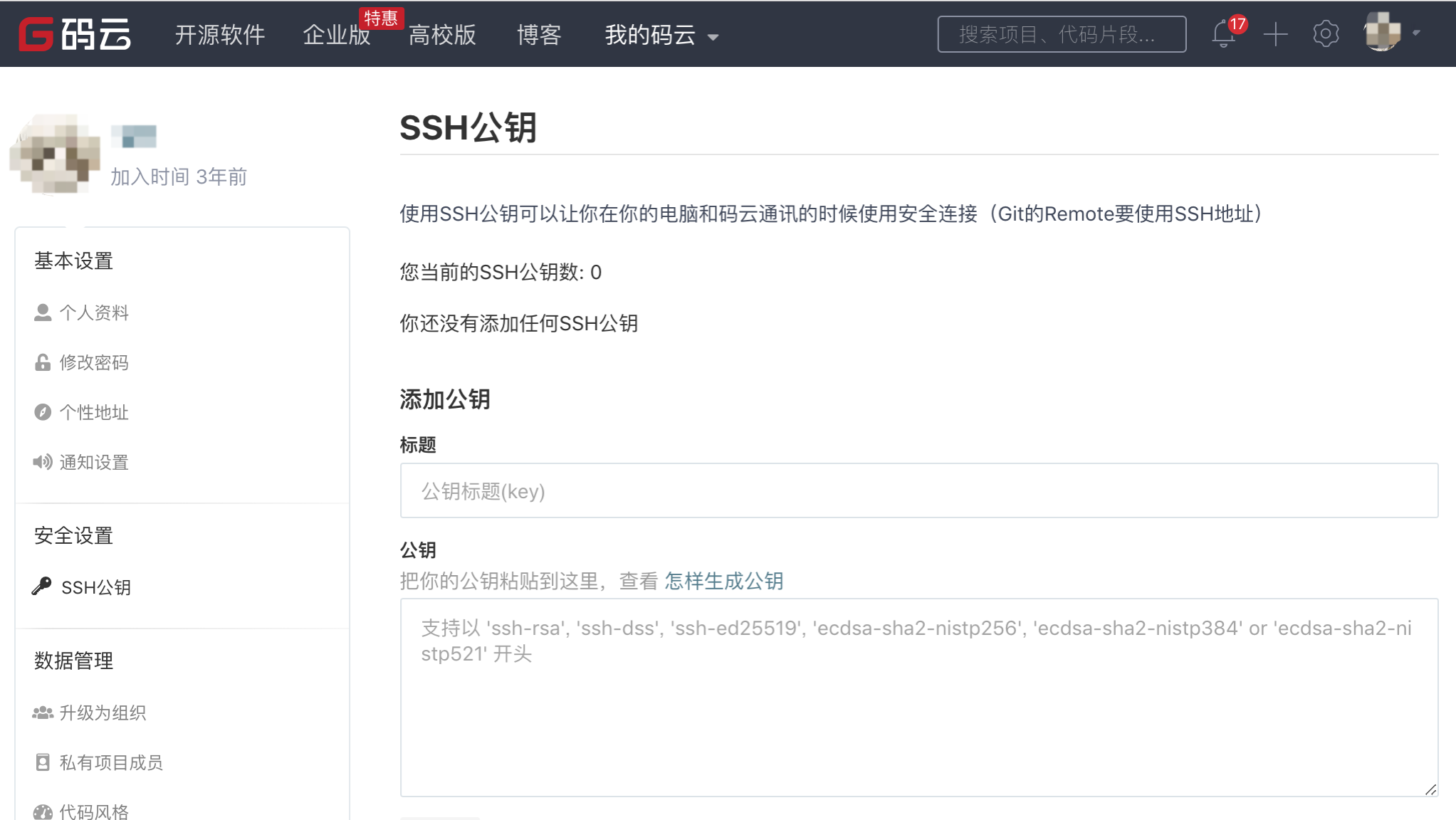Screen dimensions: 1456x820
Task: Click the plus icon in top bar
Action: click(1275, 34)
